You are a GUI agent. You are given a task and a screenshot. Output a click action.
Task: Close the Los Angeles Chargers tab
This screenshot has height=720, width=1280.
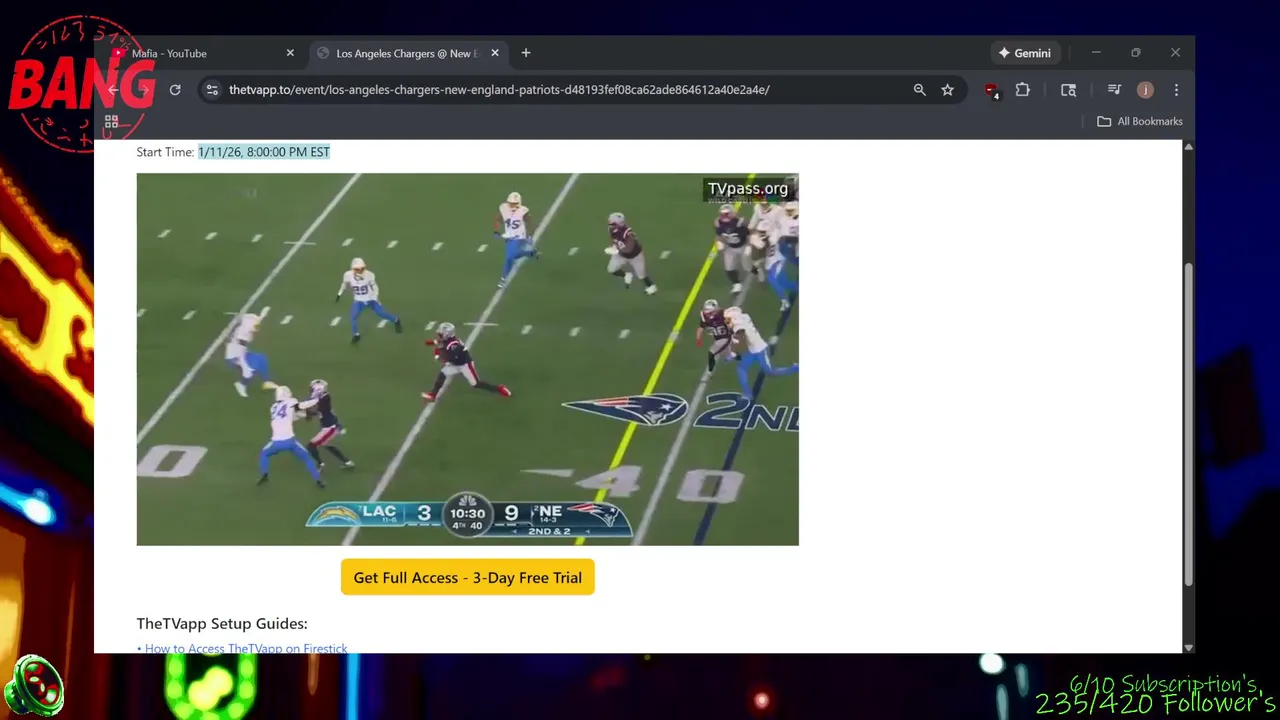click(x=494, y=53)
